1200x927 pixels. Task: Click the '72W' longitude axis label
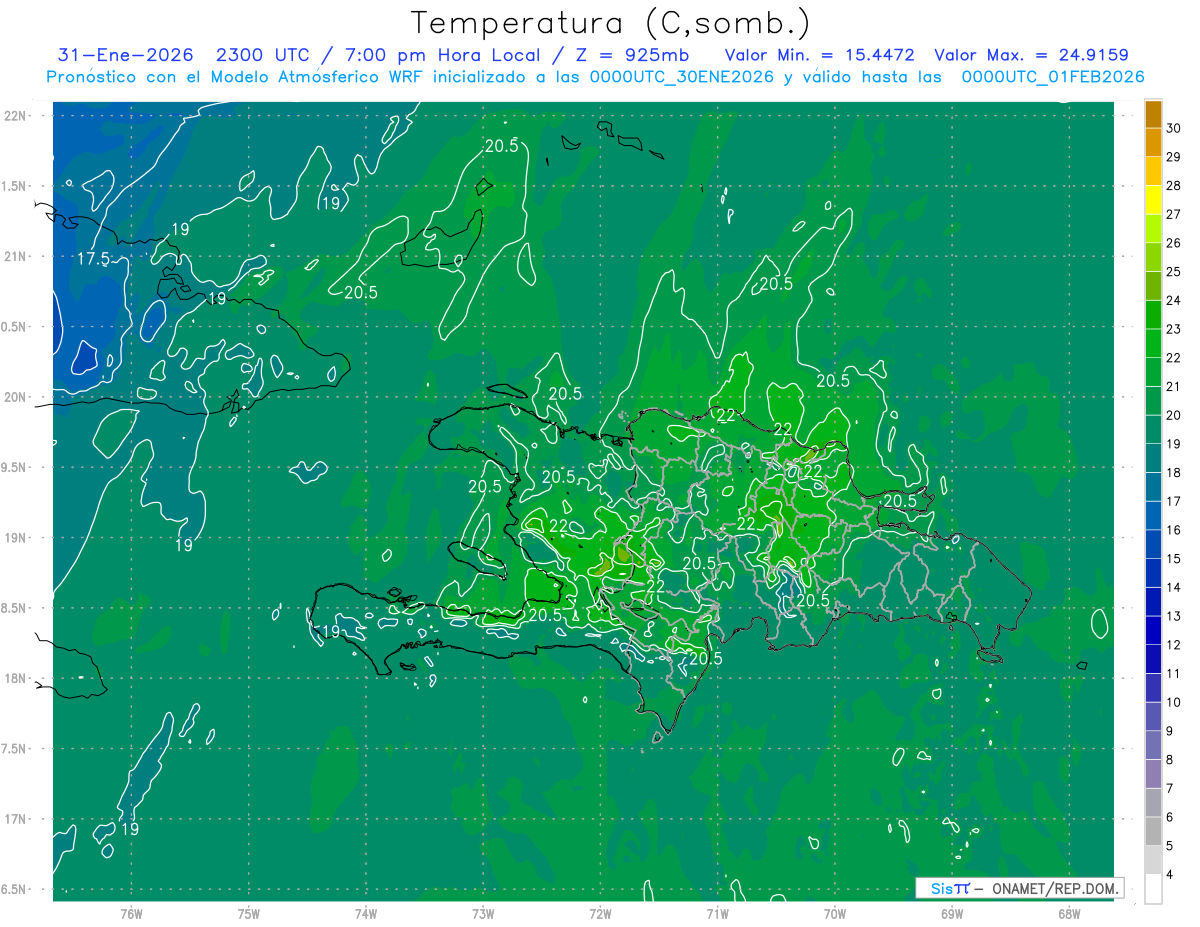[x=600, y=913]
